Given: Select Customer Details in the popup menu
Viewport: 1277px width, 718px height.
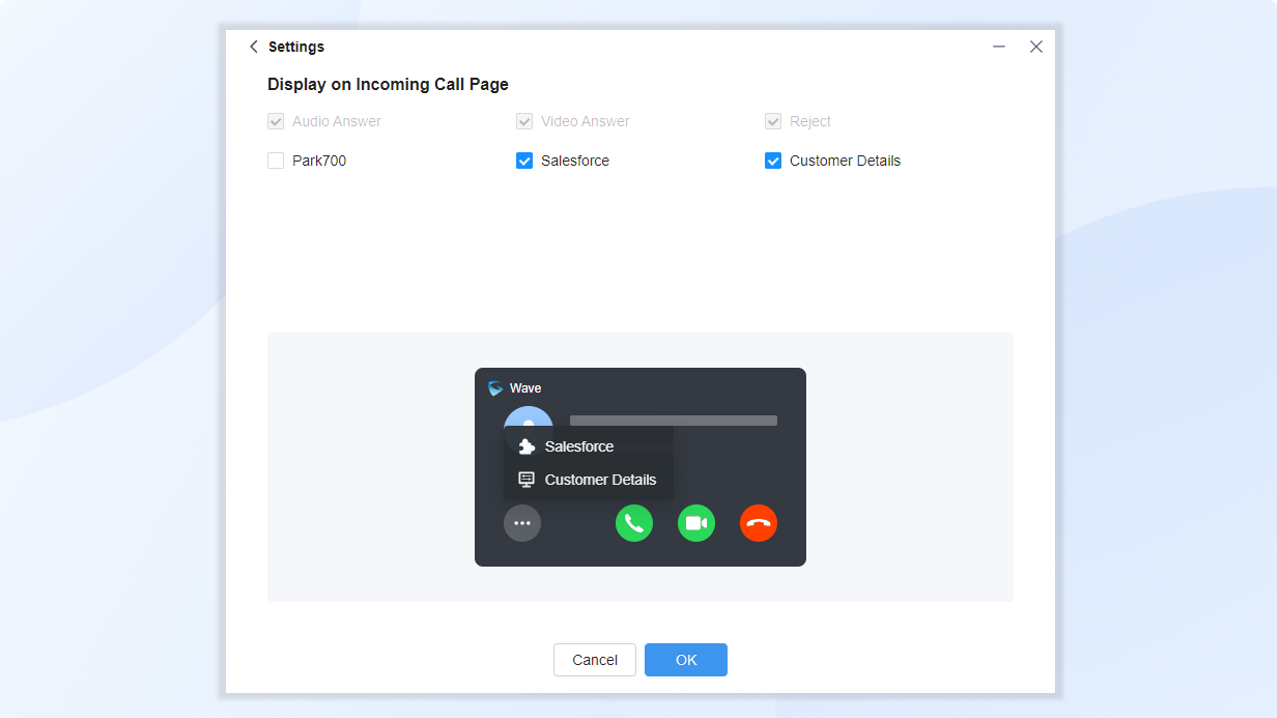Looking at the screenshot, I should (x=600, y=480).
